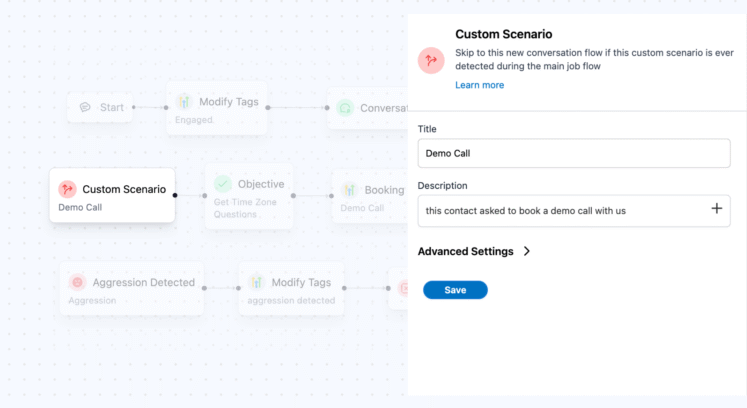Image resolution: width=747 pixels, height=408 pixels.
Task: Click the Custom Scenario node red branch icon
Action: click(67, 189)
